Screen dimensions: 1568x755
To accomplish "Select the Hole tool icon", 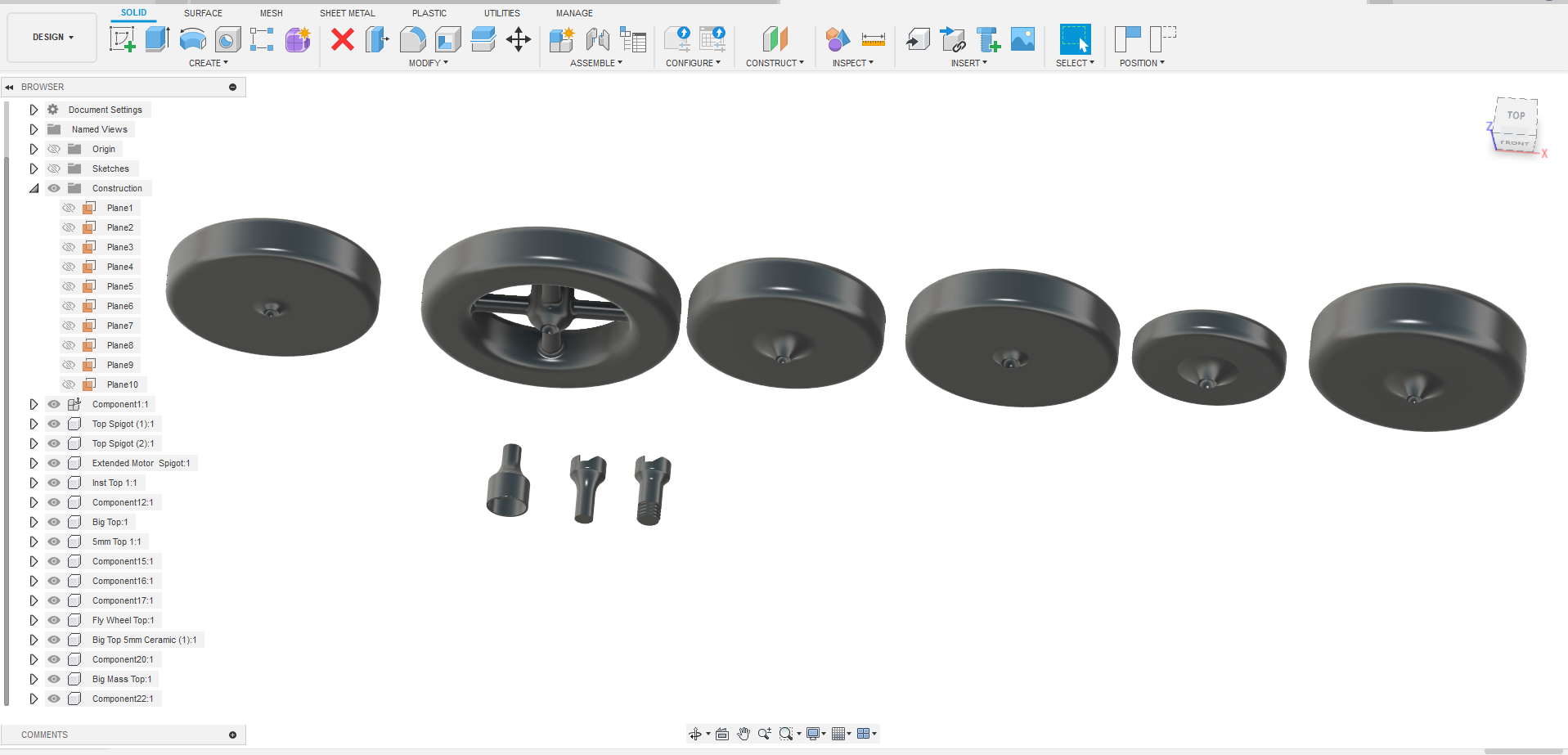I will [x=228, y=38].
